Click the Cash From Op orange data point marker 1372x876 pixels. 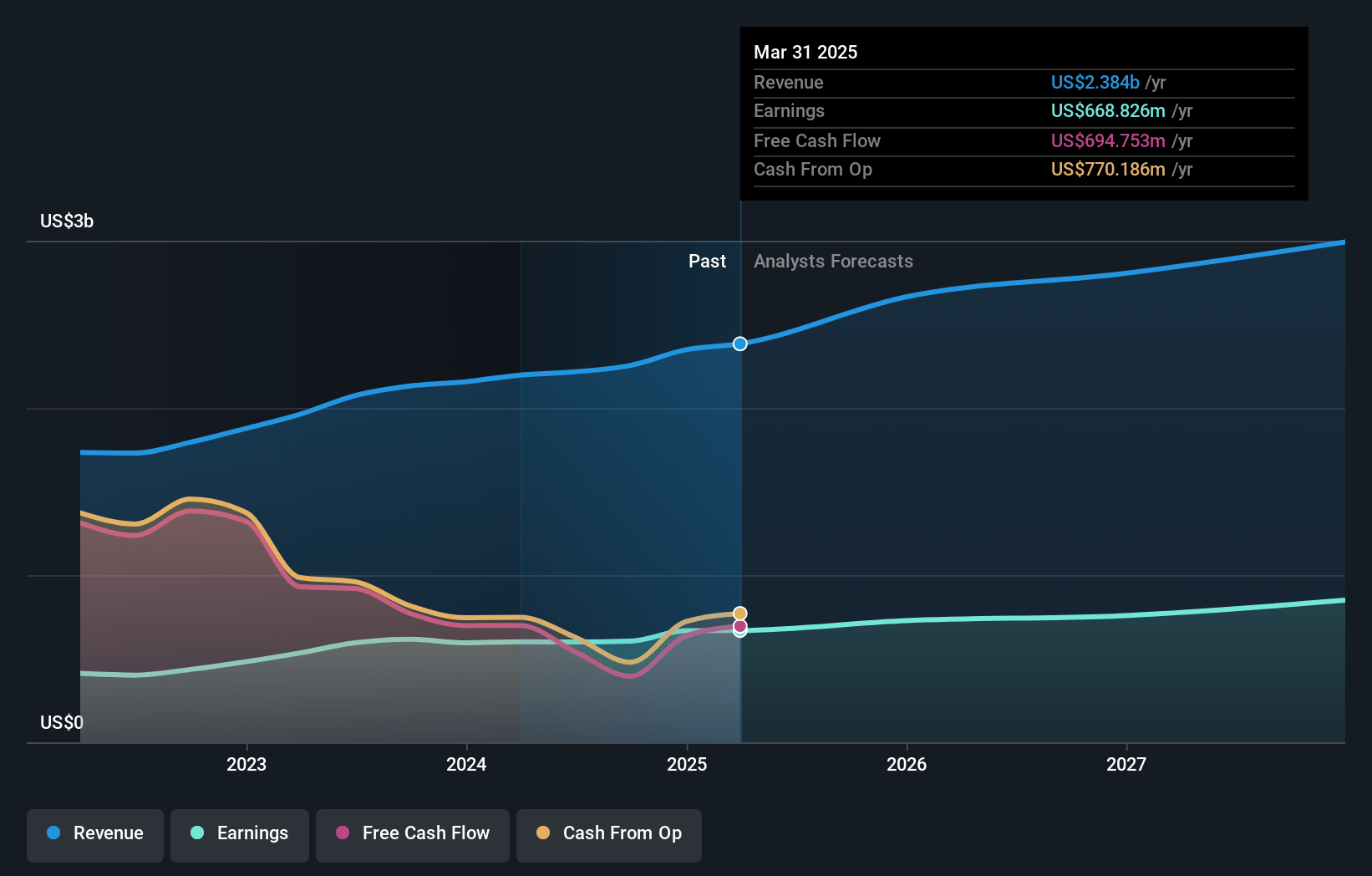[x=740, y=614]
